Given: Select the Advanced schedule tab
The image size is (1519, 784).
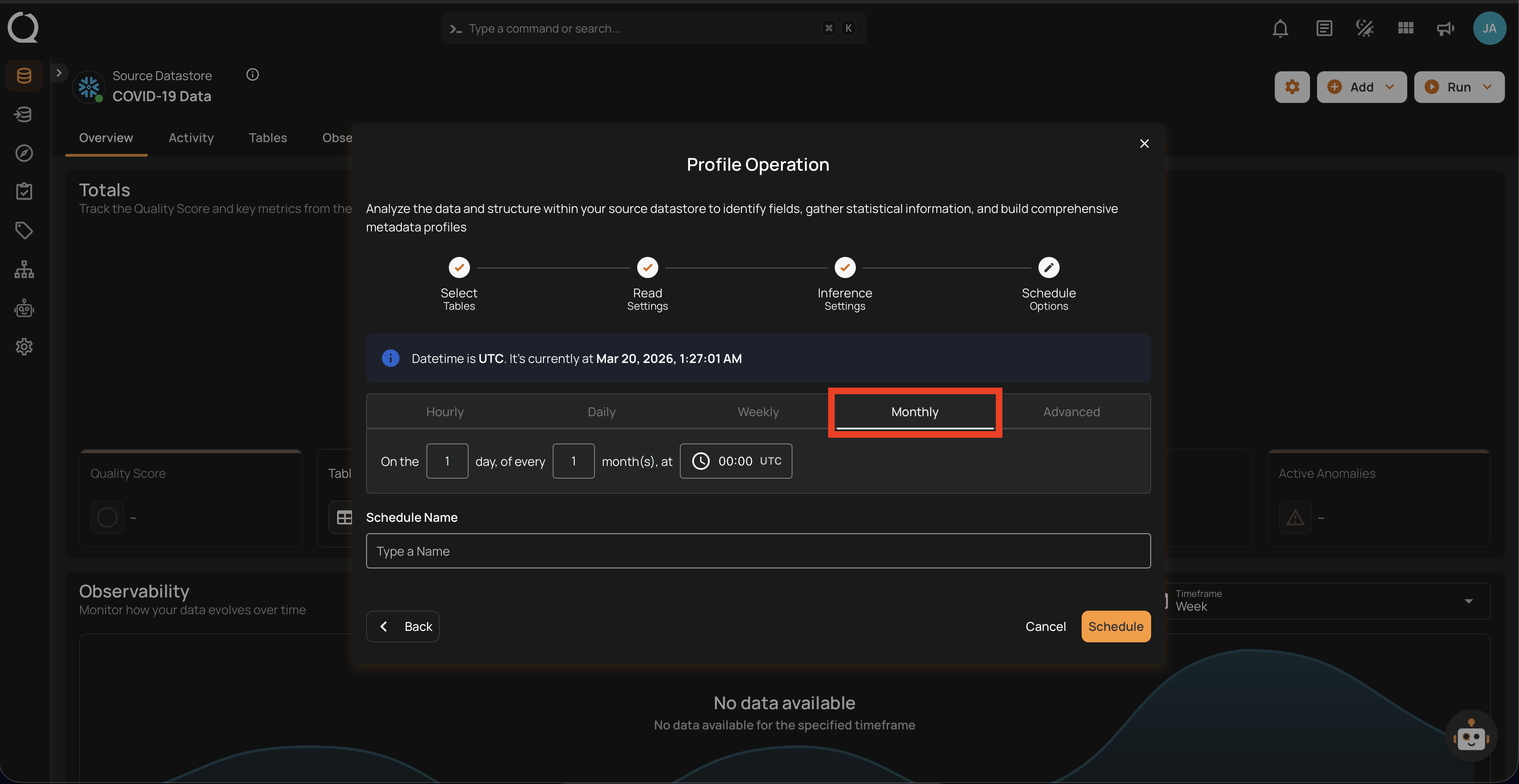Looking at the screenshot, I should [1071, 411].
